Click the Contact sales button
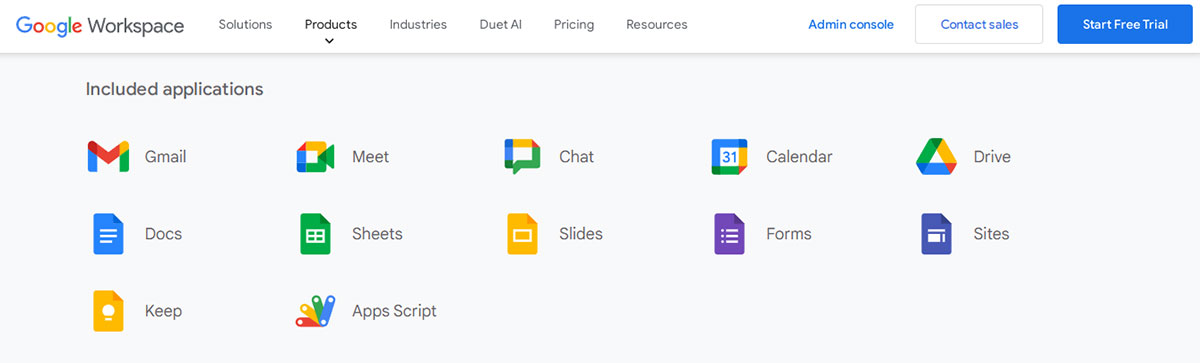Image resolution: width=1200 pixels, height=363 pixels. (x=979, y=25)
